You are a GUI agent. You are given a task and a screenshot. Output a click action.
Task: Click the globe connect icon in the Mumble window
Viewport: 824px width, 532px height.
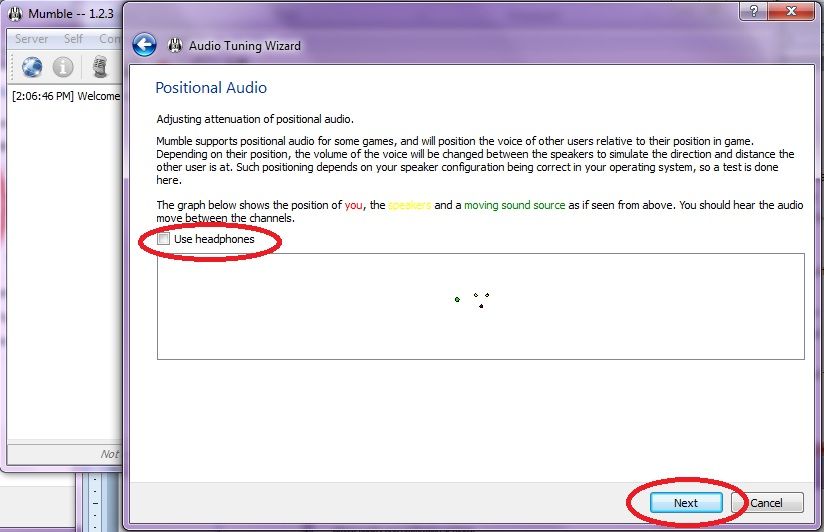click(x=32, y=67)
